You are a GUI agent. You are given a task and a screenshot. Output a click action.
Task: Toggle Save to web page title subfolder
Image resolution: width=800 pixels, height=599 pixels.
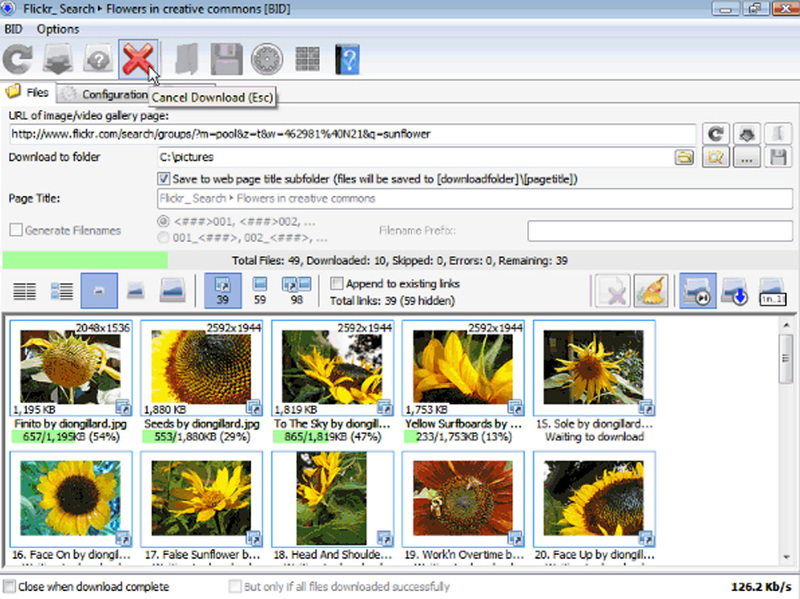(163, 179)
